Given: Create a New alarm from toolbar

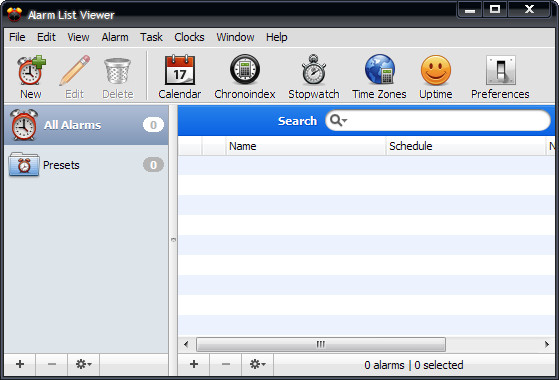Looking at the screenshot, I should pos(31,77).
